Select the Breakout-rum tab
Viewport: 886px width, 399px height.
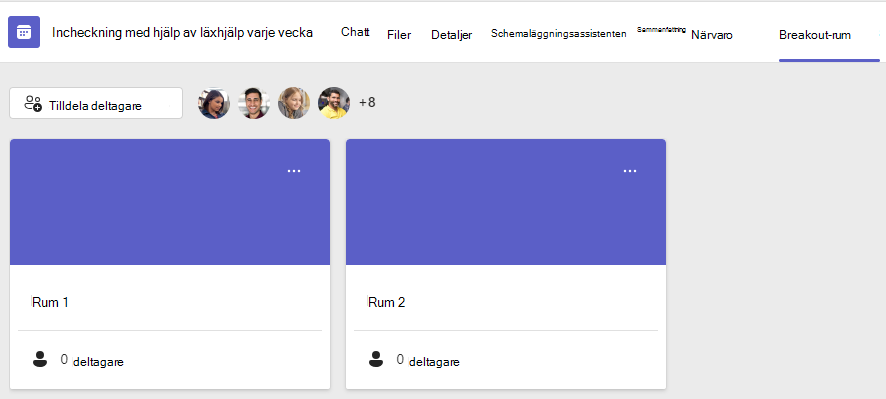pyautogui.click(x=815, y=35)
